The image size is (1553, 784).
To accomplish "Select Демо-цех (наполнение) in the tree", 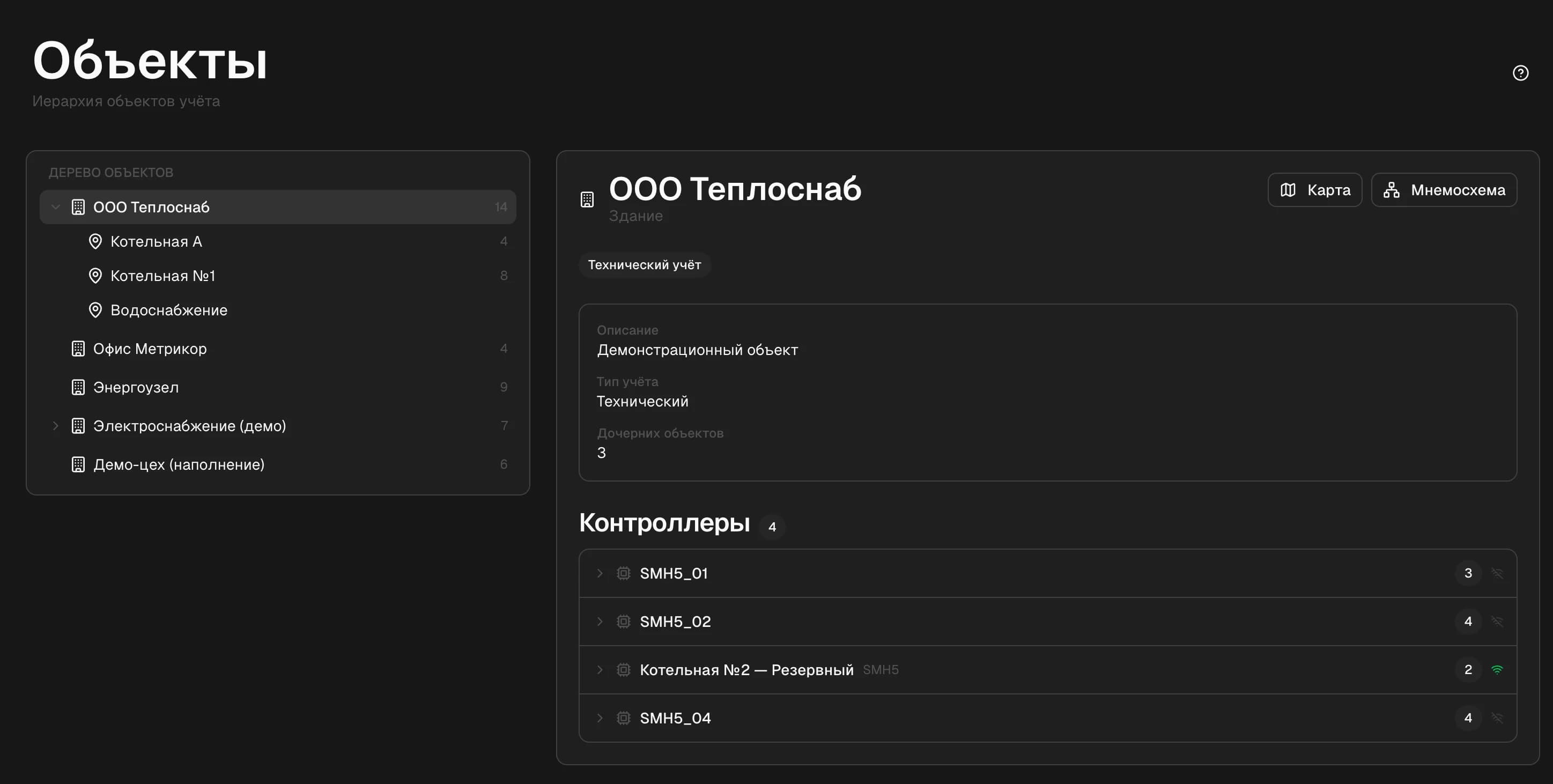I will tap(278, 464).
